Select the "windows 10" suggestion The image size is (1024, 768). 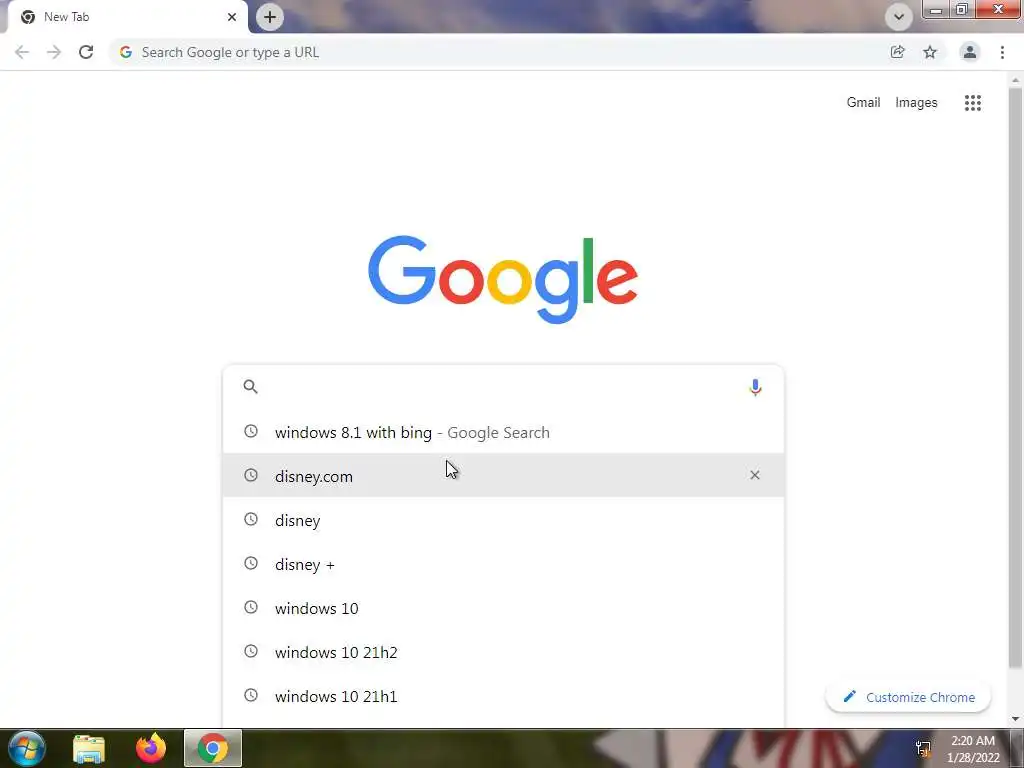pos(503,607)
